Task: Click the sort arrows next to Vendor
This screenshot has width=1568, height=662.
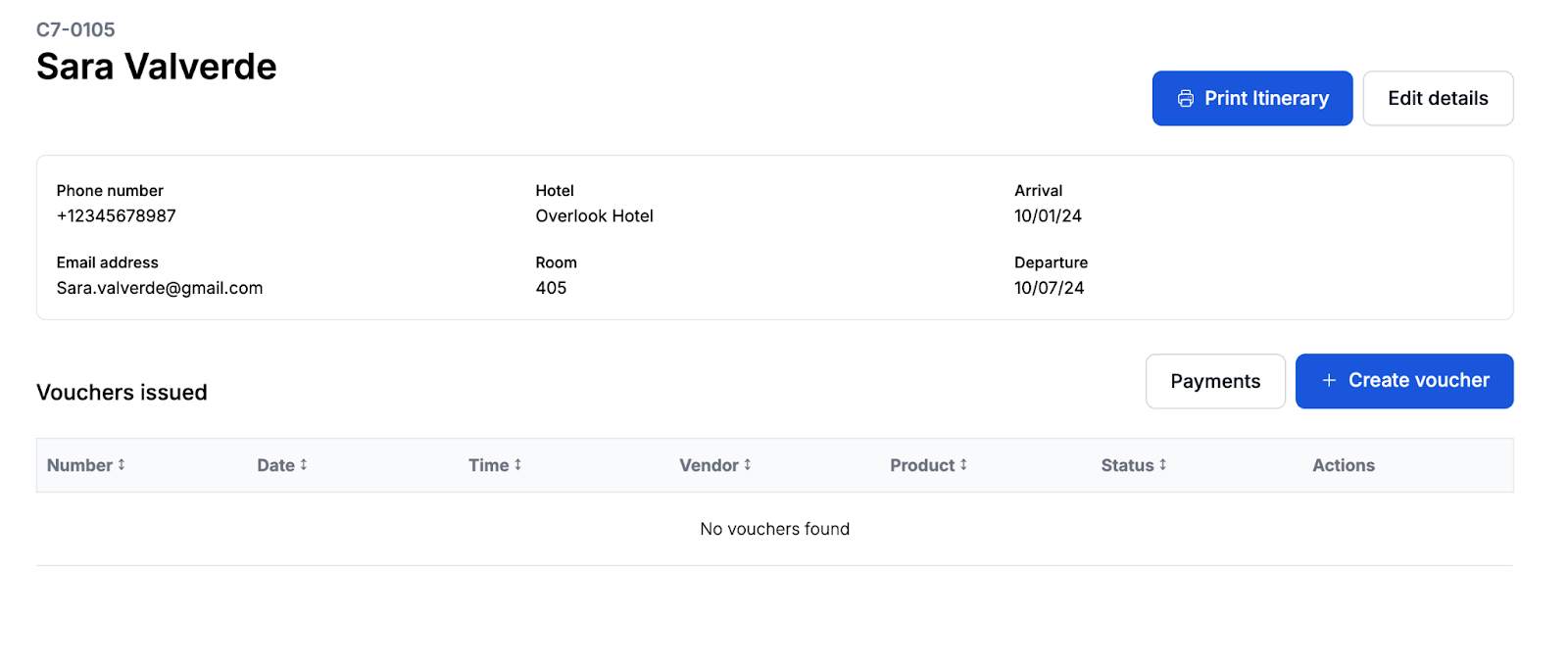Action: [x=747, y=465]
